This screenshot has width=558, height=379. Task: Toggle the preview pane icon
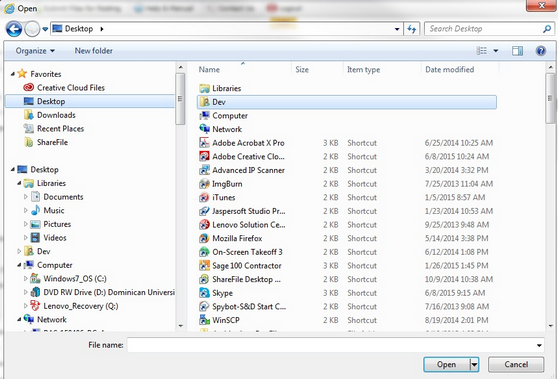pyautogui.click(x=517, y=51)
